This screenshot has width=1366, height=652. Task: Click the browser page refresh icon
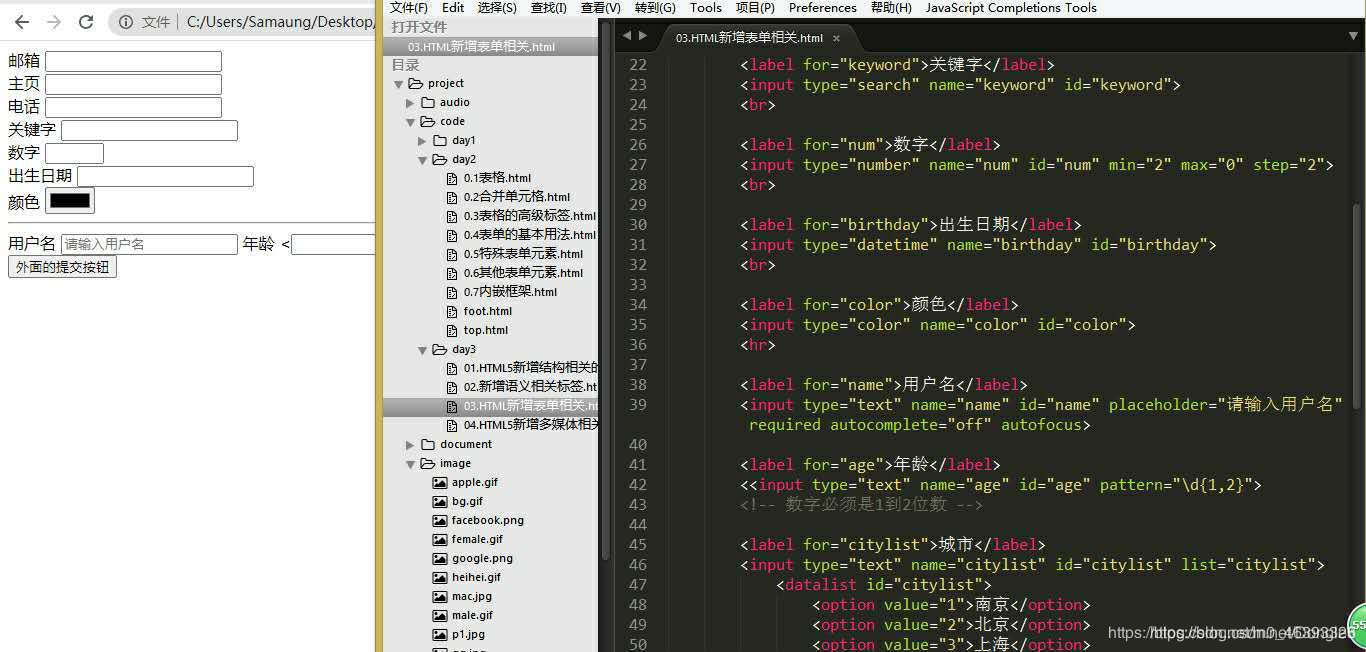tap(89, 21)
